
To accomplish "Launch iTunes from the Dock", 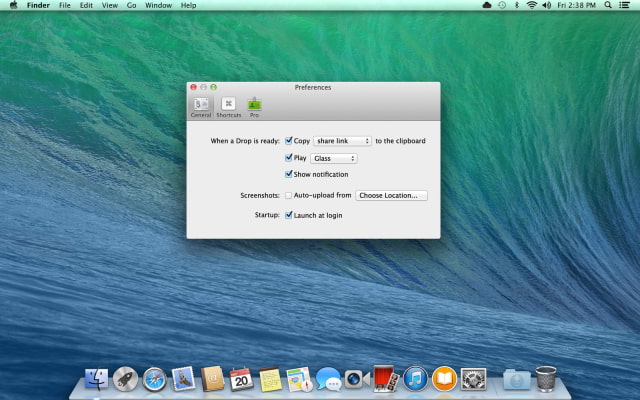I will point(416,379).
